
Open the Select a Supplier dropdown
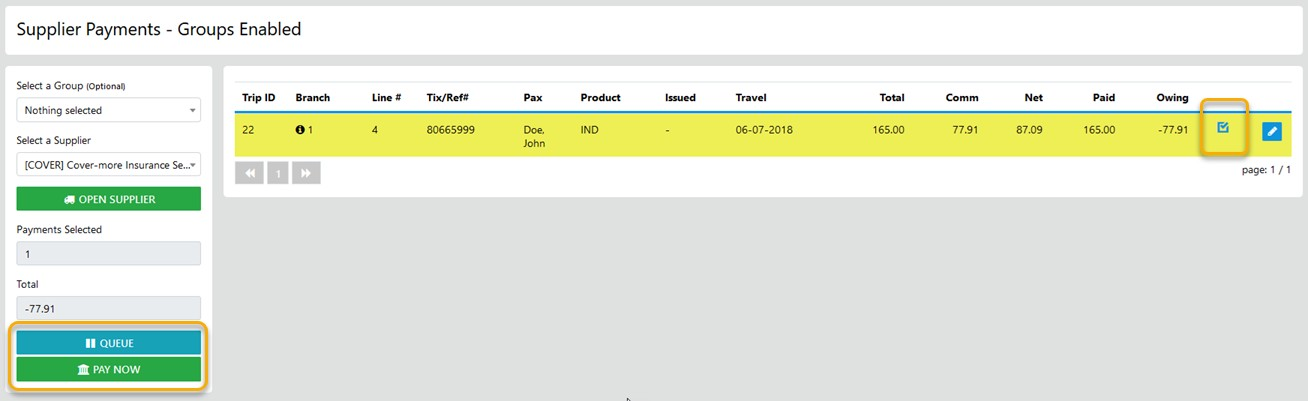click(109, 164)
